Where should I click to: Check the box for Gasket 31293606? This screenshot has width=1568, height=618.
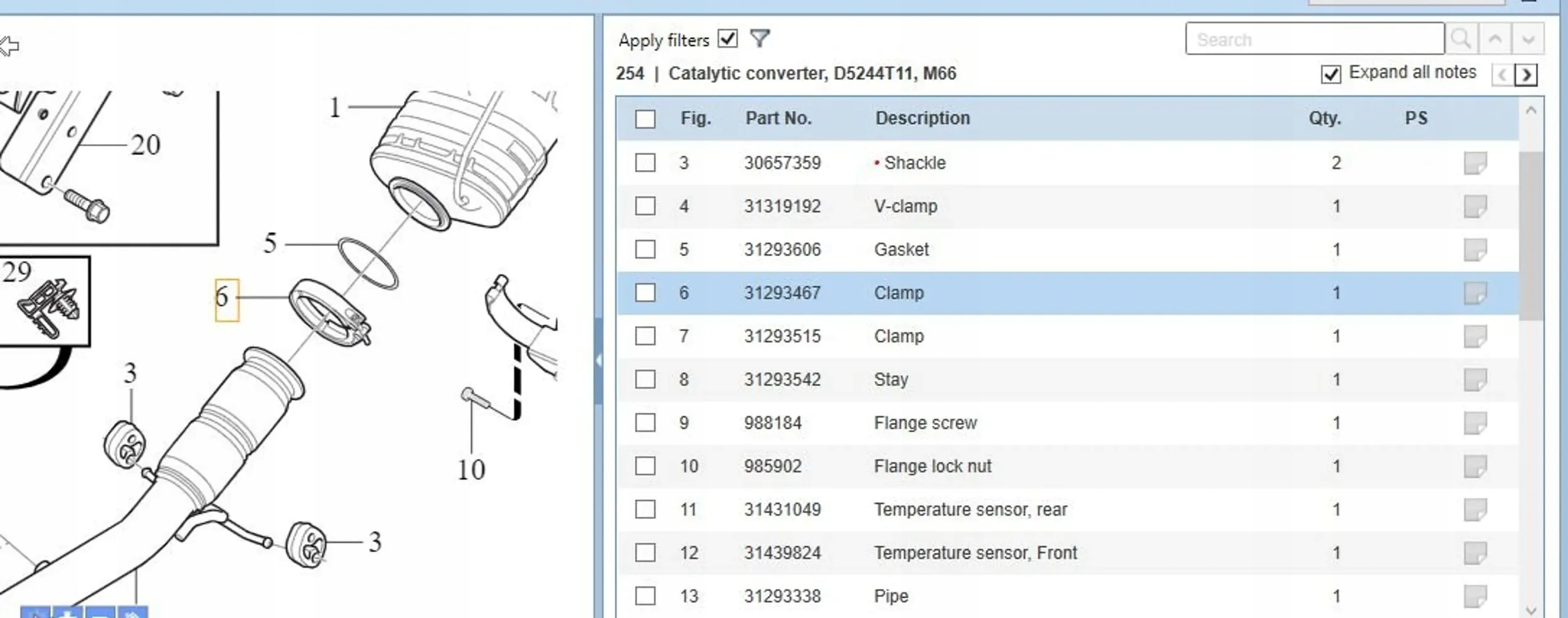click(x=645, y=250)
